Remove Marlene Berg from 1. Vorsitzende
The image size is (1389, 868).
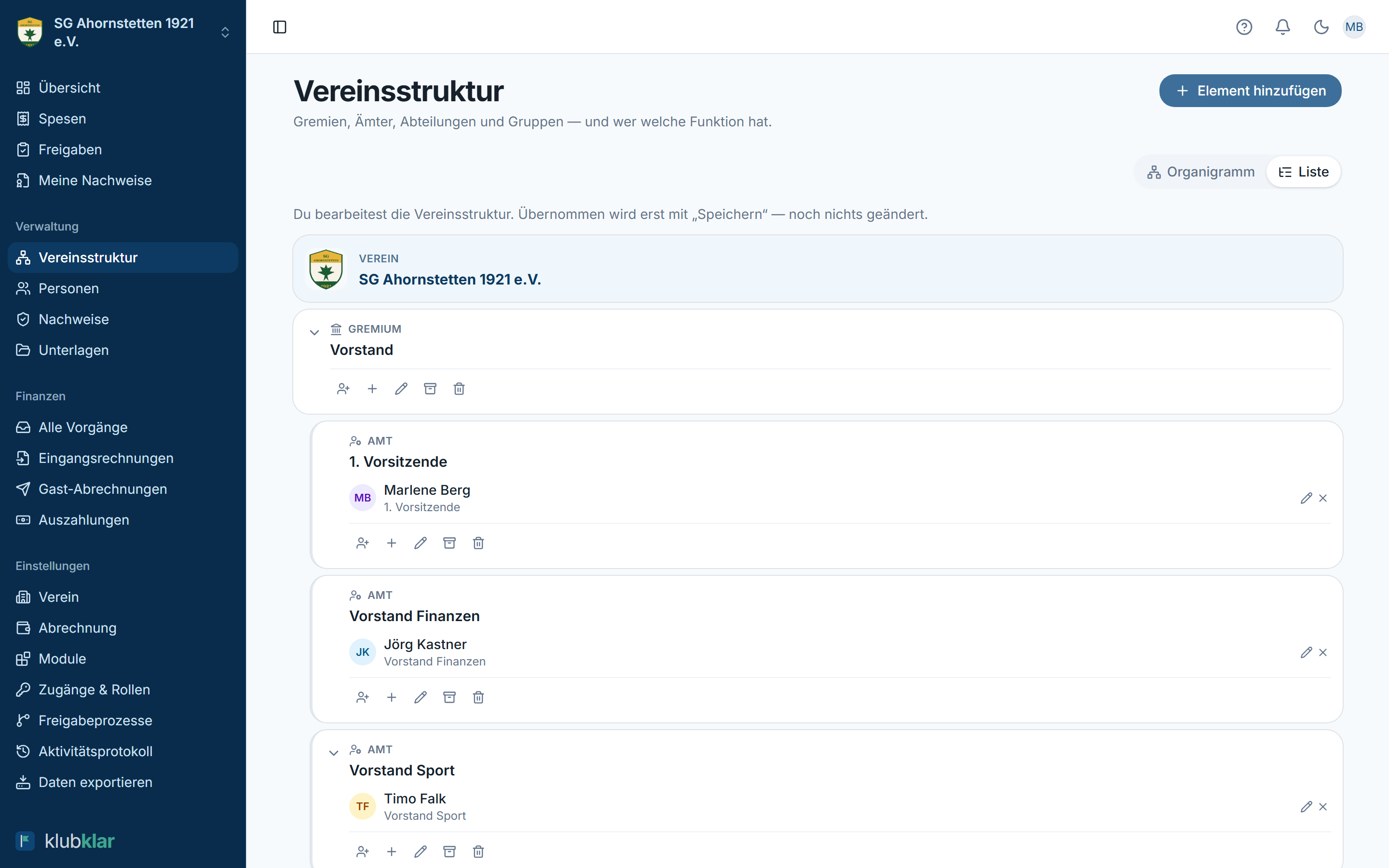point(1323,498)
